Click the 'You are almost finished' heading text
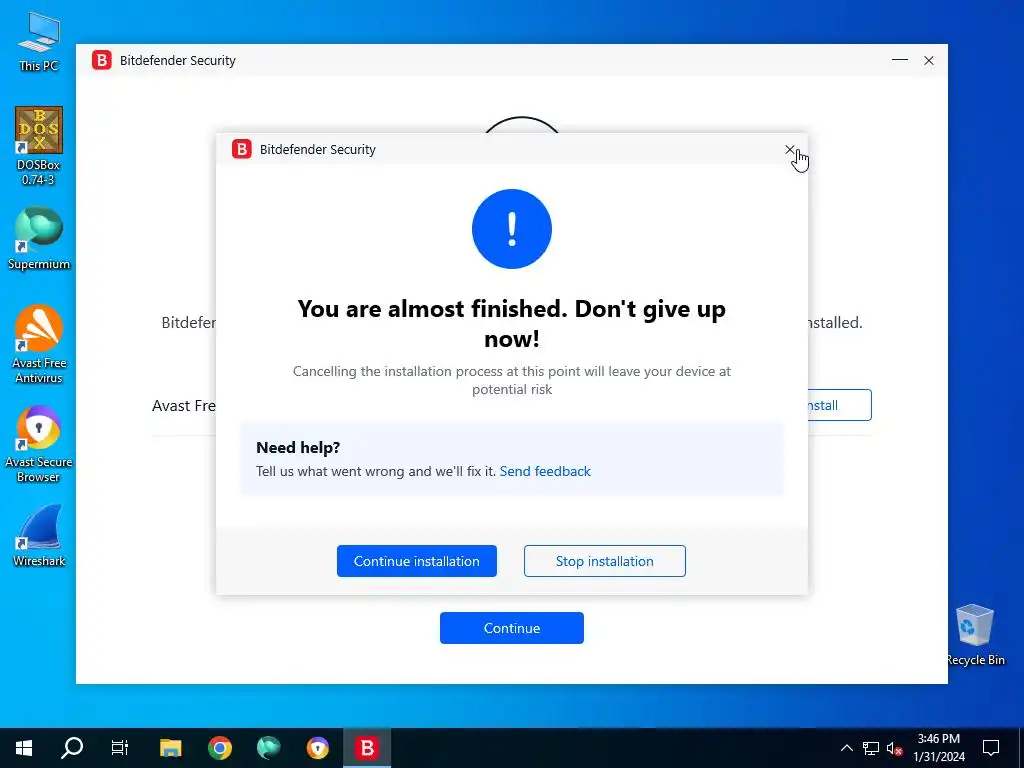This screenshot has width=1024, height=768. (x=512, y=324)
